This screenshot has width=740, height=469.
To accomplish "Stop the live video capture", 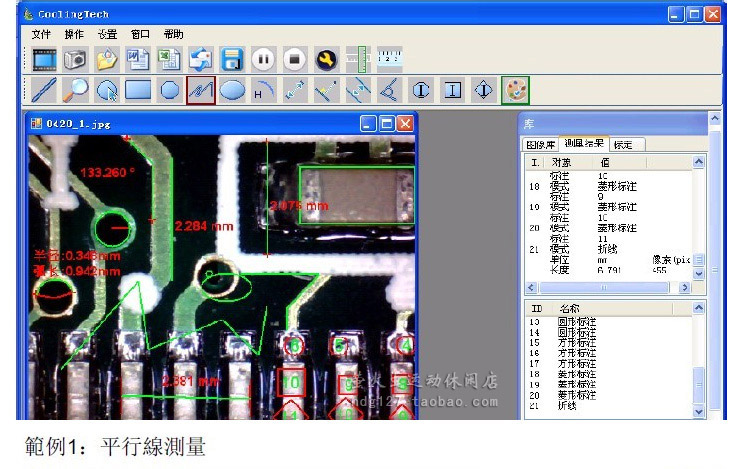I will tap(294, 59).
